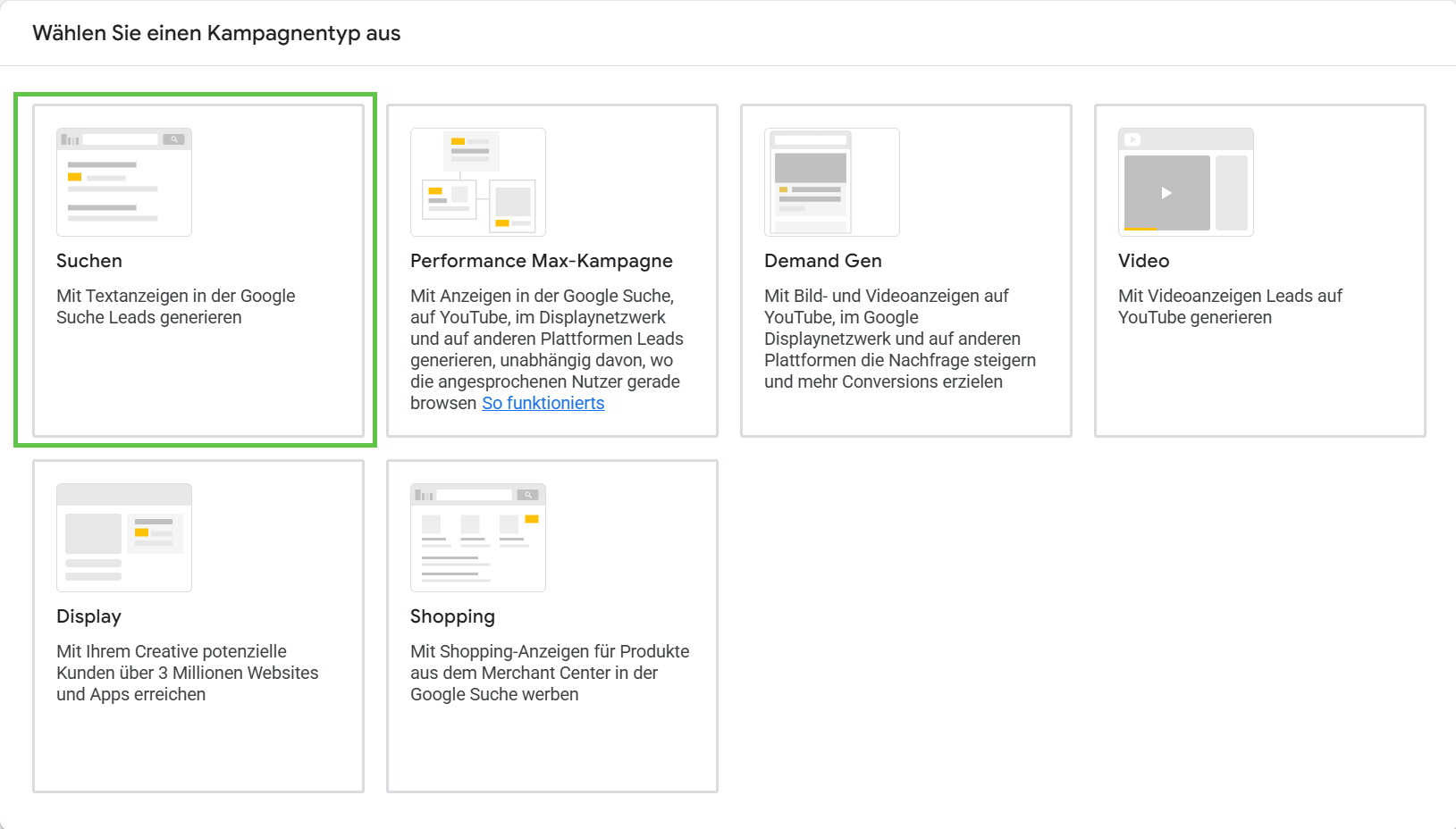The height and width of the screenshot is (829, 1456).
Task: Click the Suchen description about Textanzeigen
Action: pyautogui.click(x=175, y=306)
